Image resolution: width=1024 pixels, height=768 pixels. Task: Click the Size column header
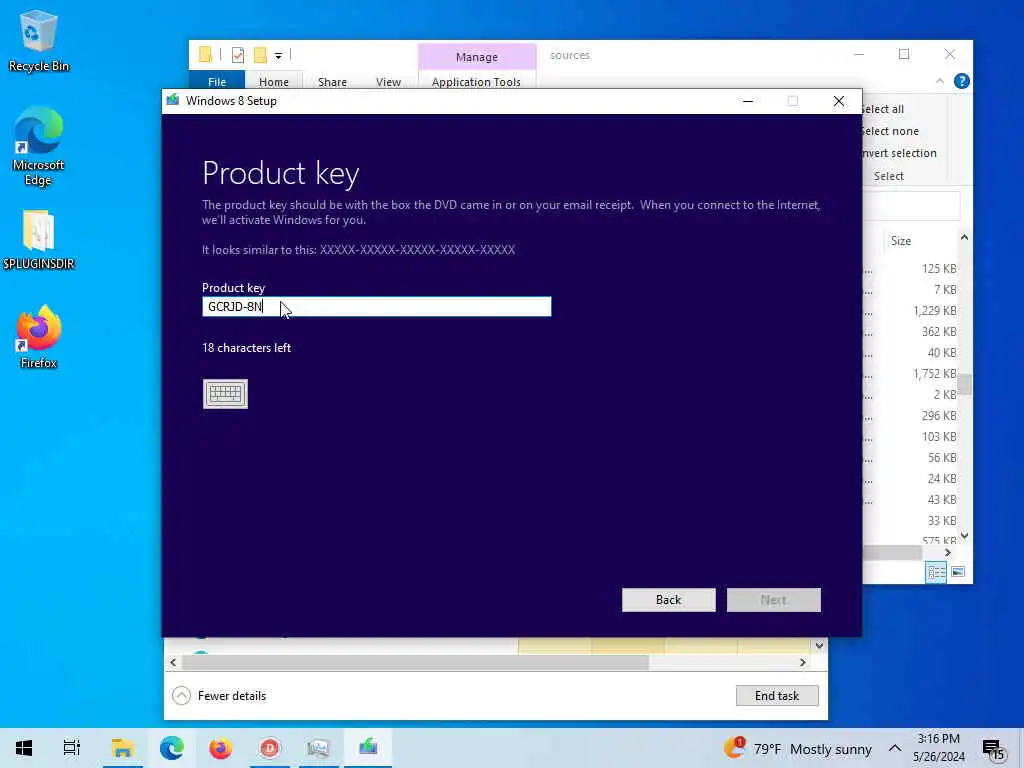click(901, 241)
